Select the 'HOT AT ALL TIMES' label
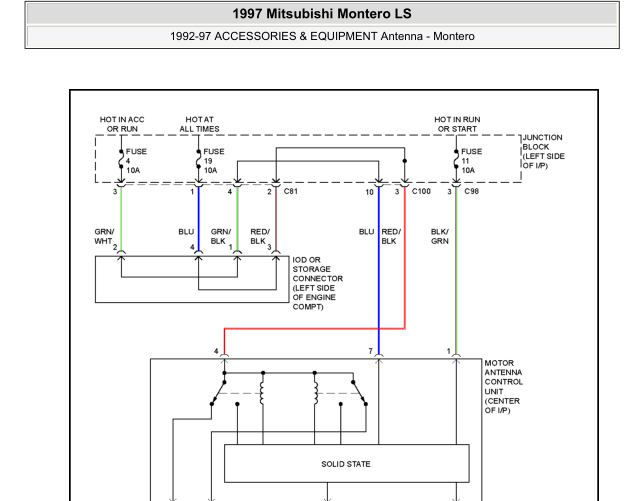631x501 pixels. (199, 124)
